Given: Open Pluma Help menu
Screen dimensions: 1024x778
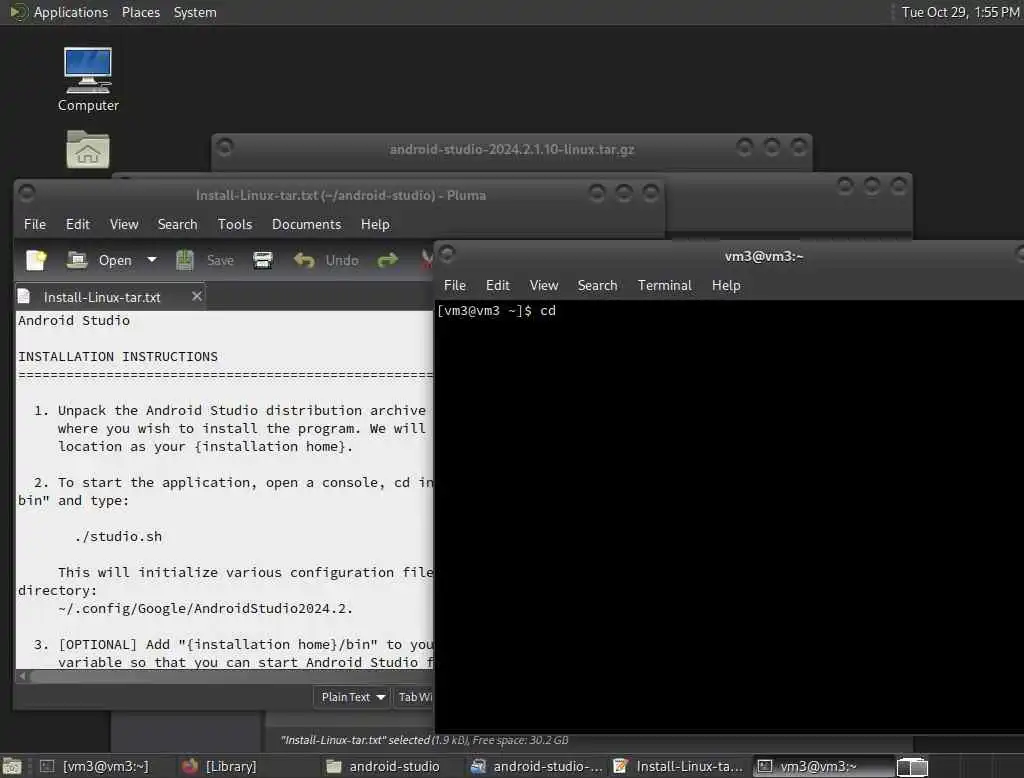Looking at the screenshot, I should pyautogui.click(x=375, y=224).
